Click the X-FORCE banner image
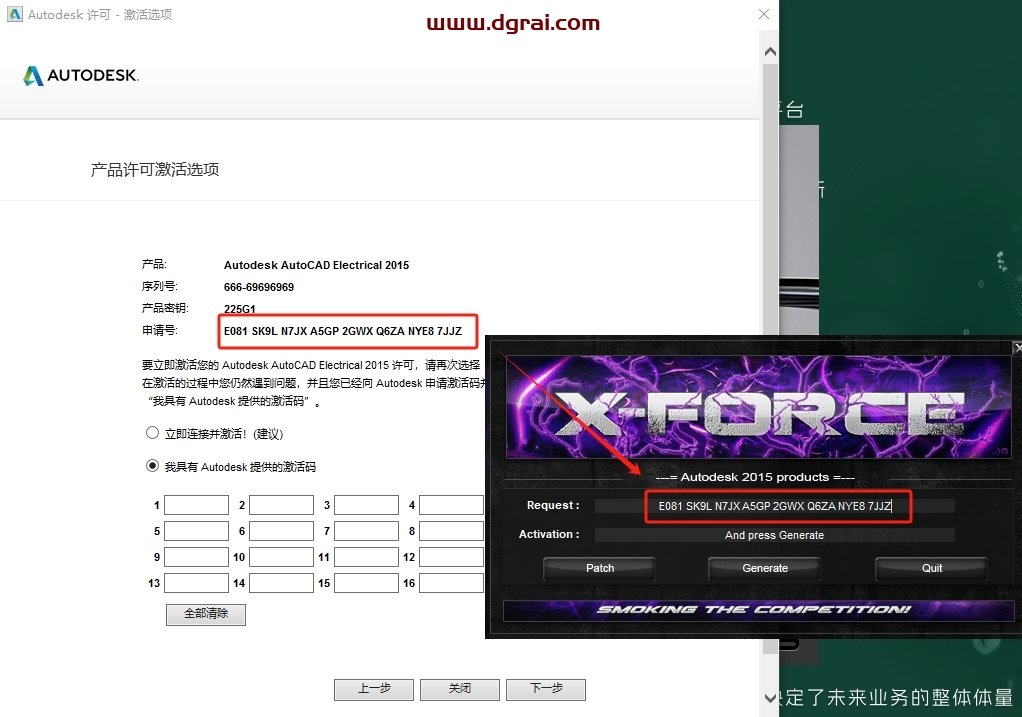1022x717 pixels. 758,407
